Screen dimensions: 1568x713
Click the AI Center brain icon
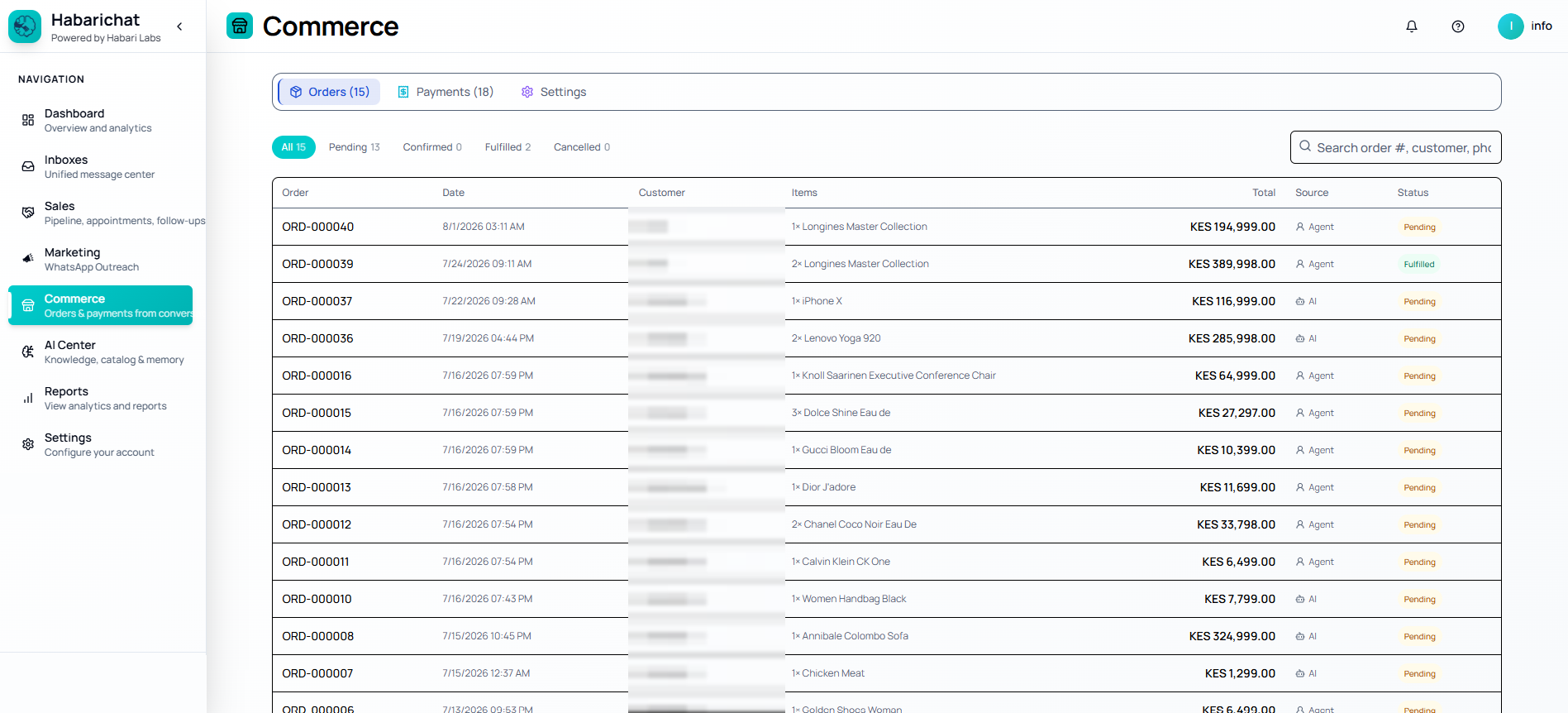[28, 352]
